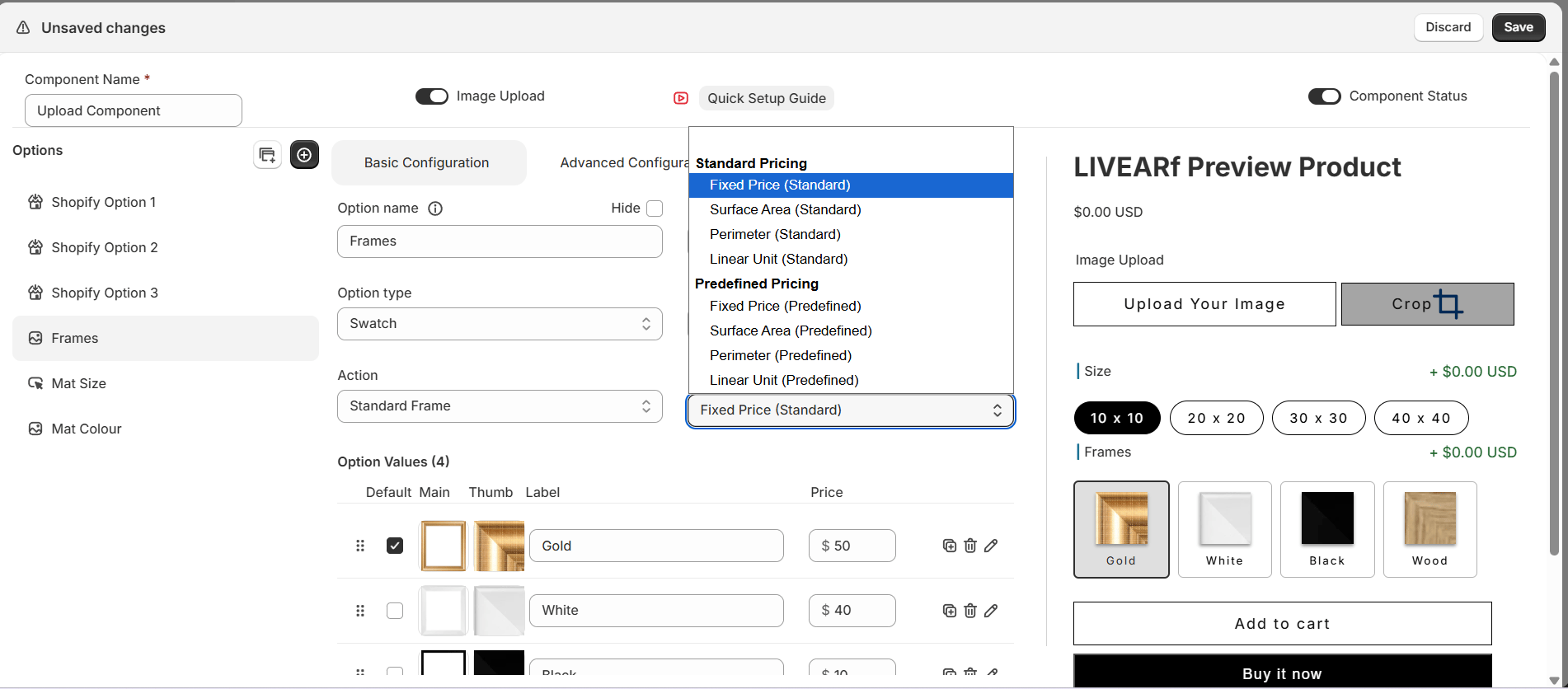Select the White frame swatch in preview
This screenshot has height=689, width=1568.
point(1225,529)
